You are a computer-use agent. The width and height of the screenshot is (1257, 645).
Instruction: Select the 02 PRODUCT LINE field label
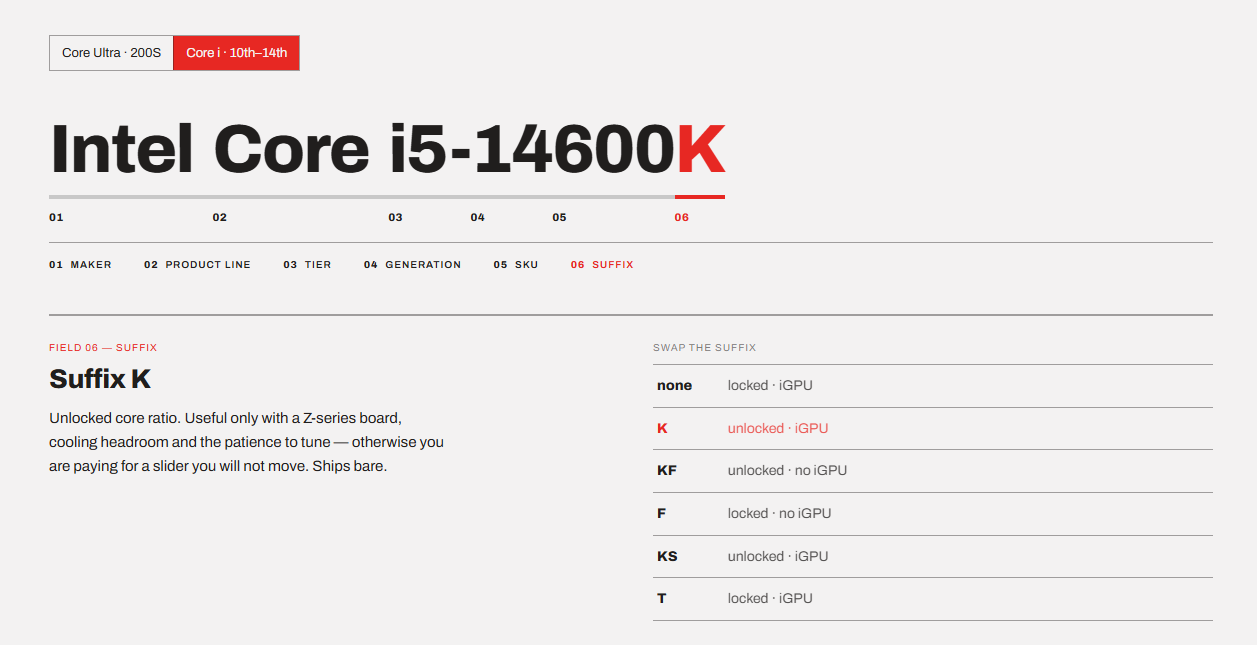click(197, 265)
